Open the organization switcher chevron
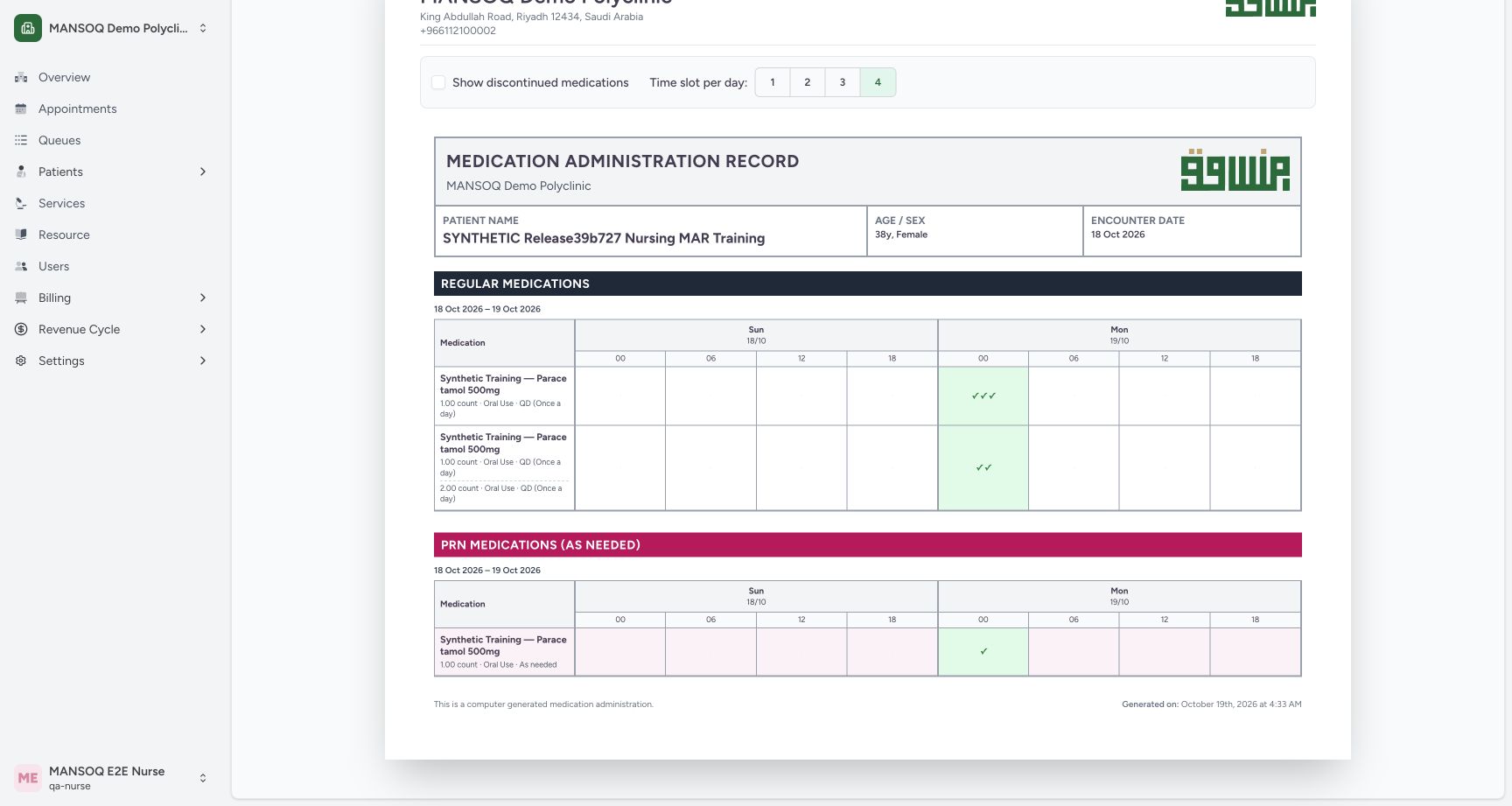 pos(203,28)
